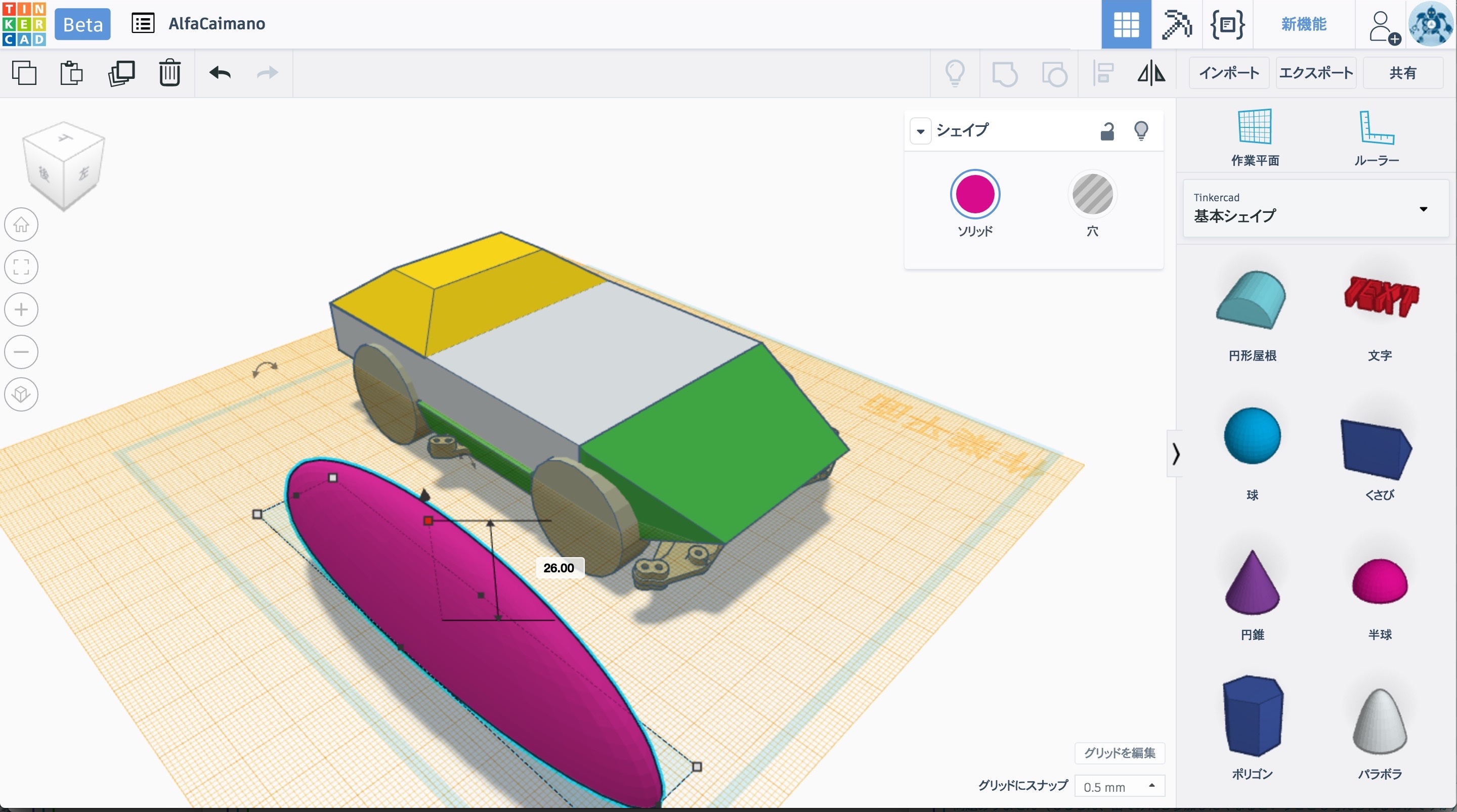The image size is (1457, 812).
Task: Zoom in with the plus icon
Action: pyautogui.click(x=21, y=309)
